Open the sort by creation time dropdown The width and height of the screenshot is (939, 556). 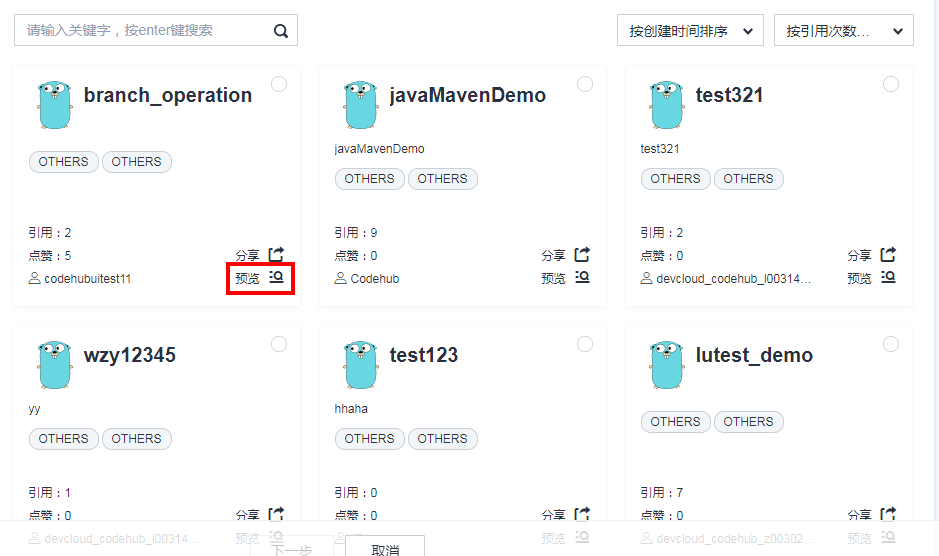click(x=690, y=31)
